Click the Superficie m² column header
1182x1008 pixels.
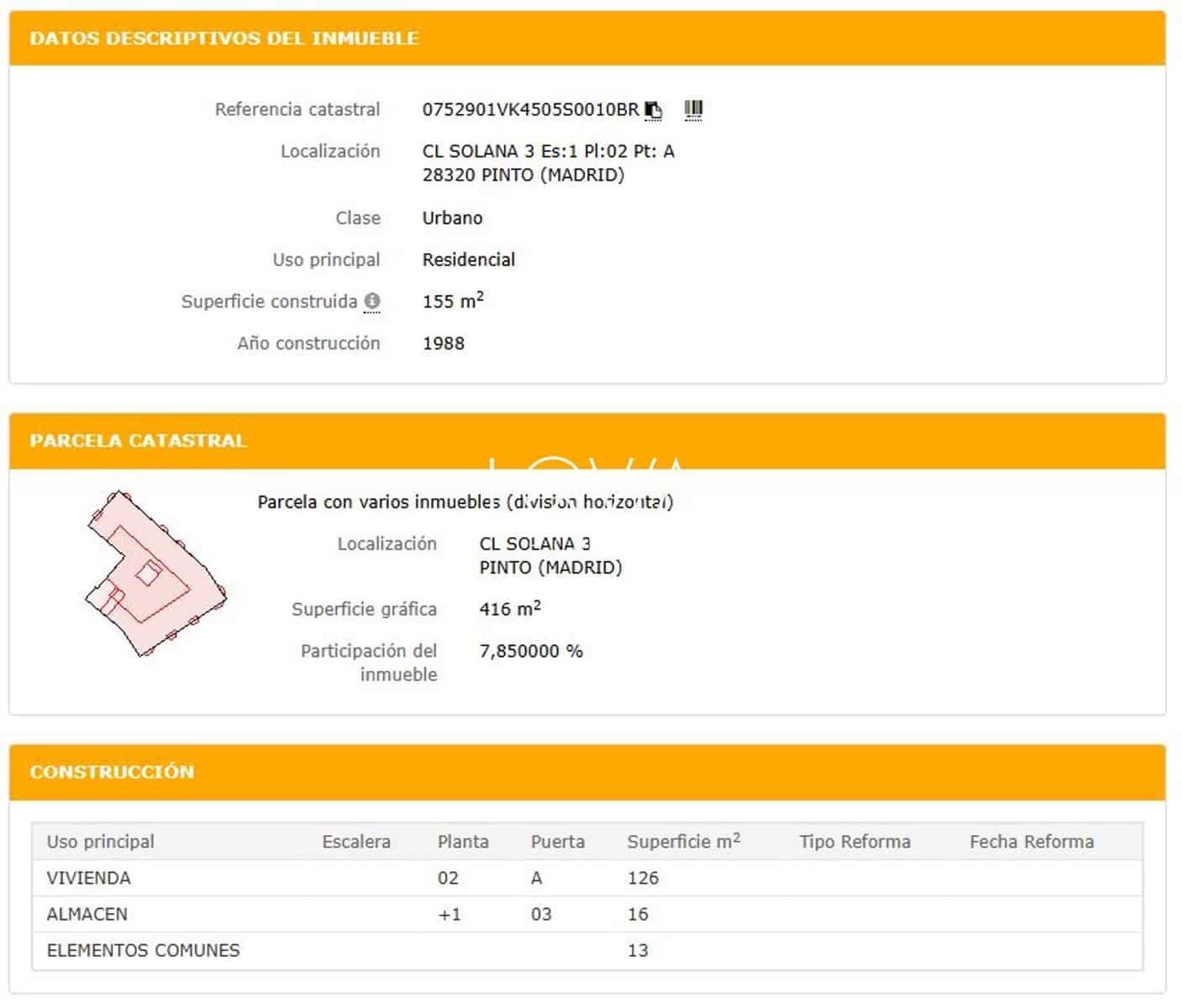point(683,842)
